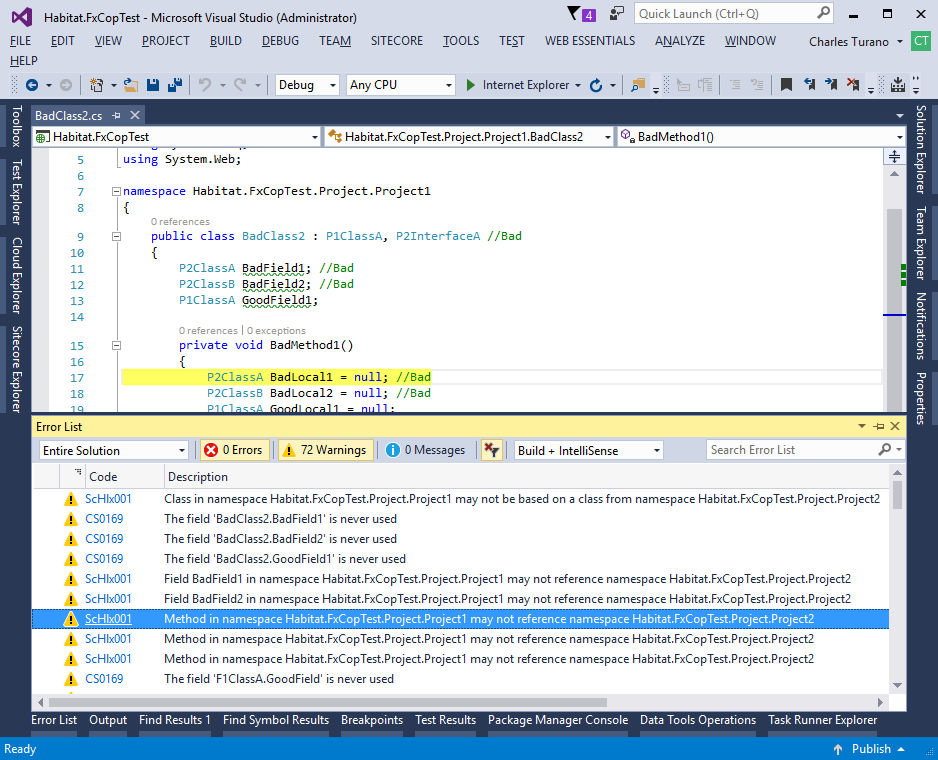This screenshot has width=938, height=760.
Task: Toggle a bookmark with the toolbar icon
Action: pyautogui.click(x=787, y=86)
